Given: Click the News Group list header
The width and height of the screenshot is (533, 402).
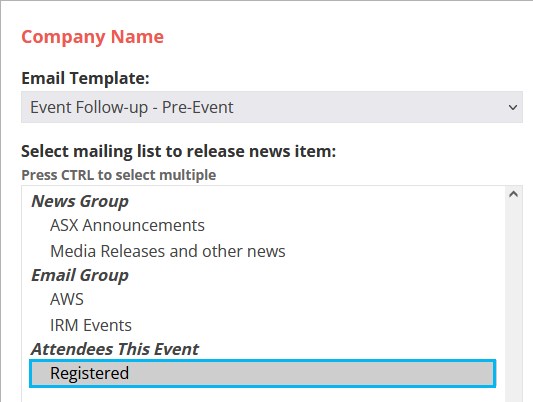Looking at the screenshot, I should tap(80, 201).
